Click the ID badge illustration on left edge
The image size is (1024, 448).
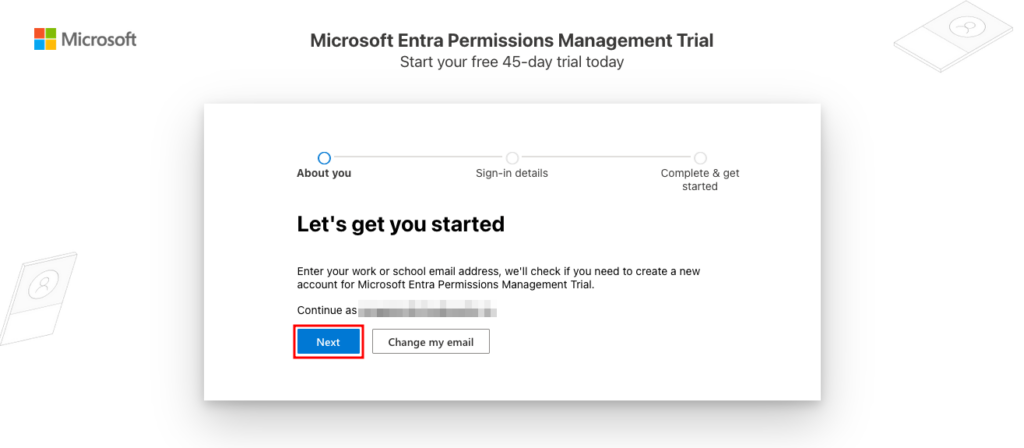(x=37, y=298)
